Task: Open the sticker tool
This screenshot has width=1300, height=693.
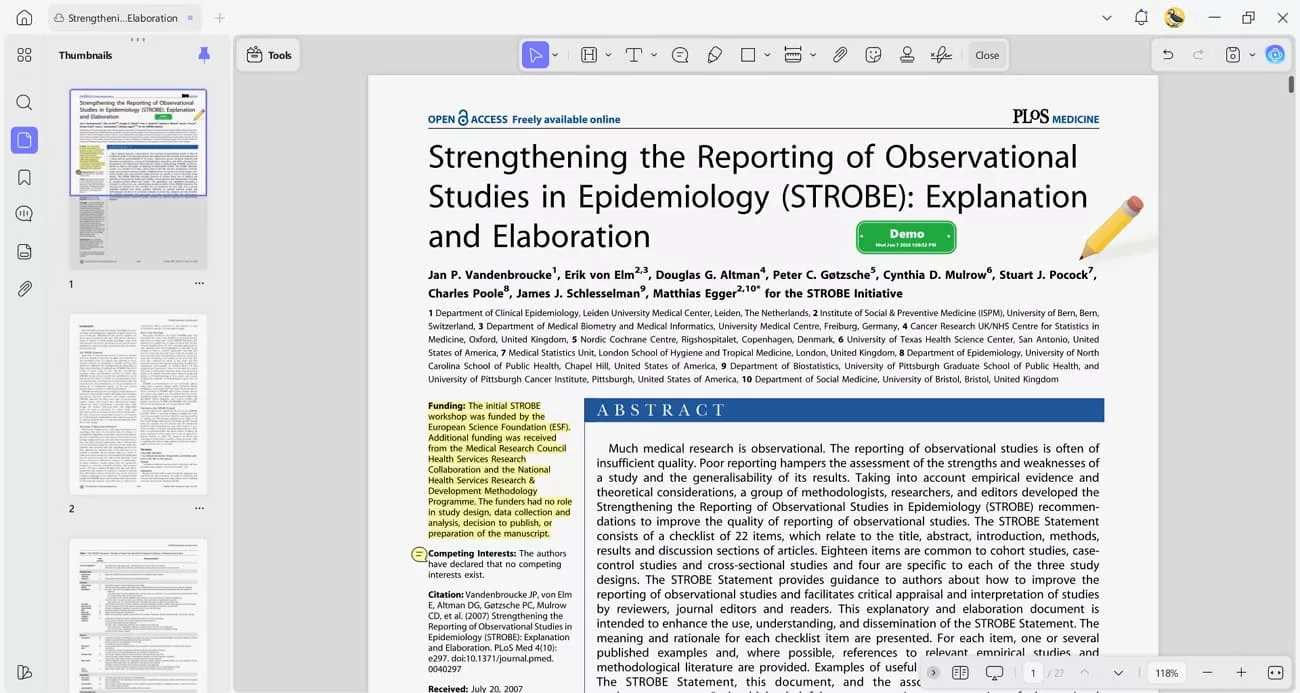Action: coord(873,55)
